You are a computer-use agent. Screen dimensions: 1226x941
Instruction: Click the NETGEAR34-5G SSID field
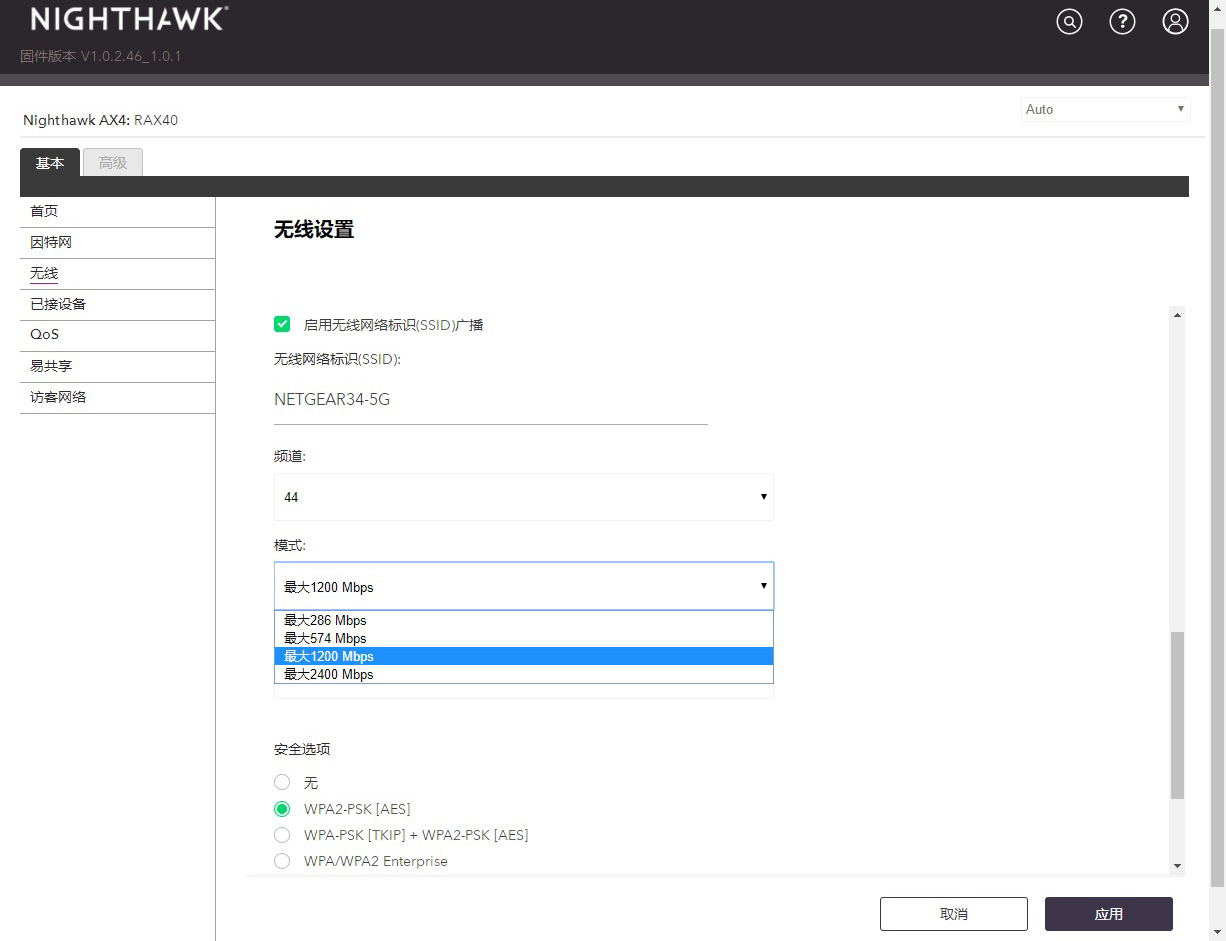pyautogui.click(x=491, y=400)
